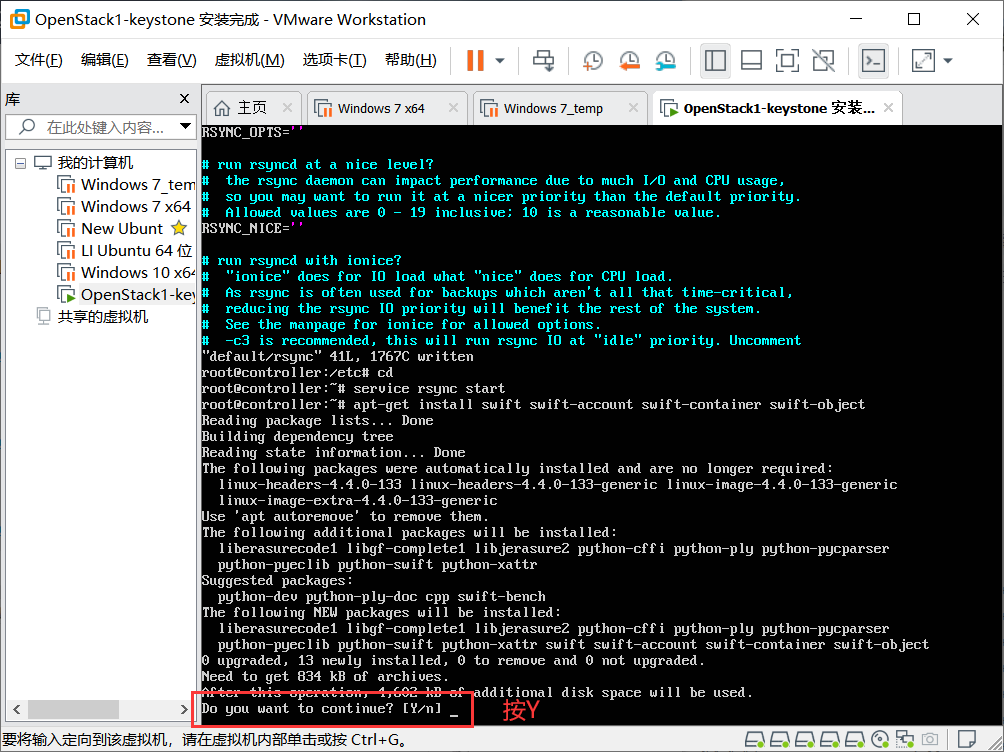The image size is (1004, 752).
Task: Open the power options dropdown arrow
Action: pos(500,61)
